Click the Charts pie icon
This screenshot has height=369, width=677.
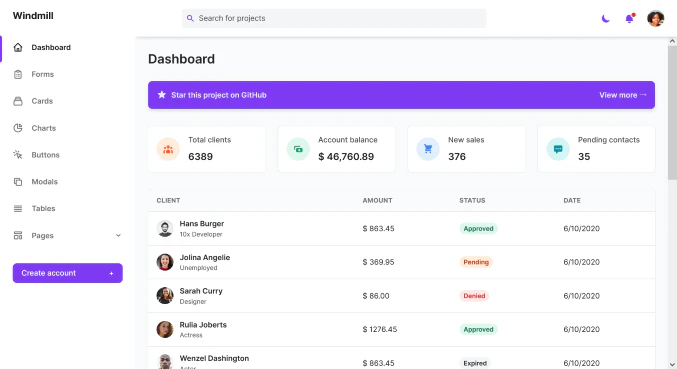tap(18, 128)
